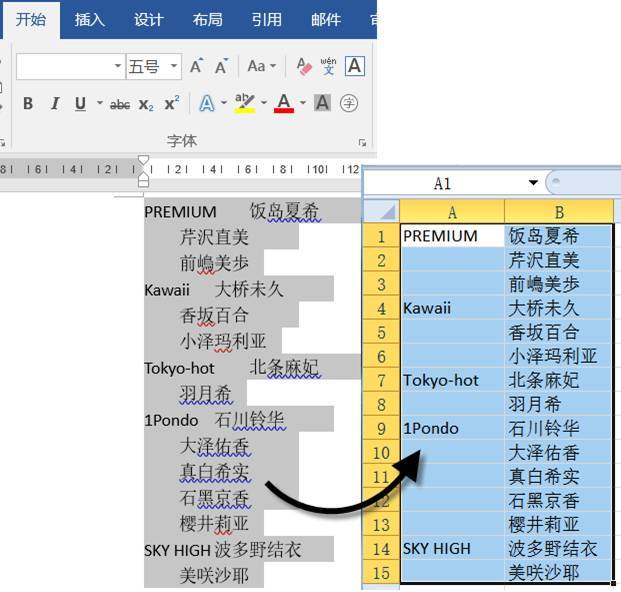
Task: Select Excel row 1 header
Action: tap(381, 236)
